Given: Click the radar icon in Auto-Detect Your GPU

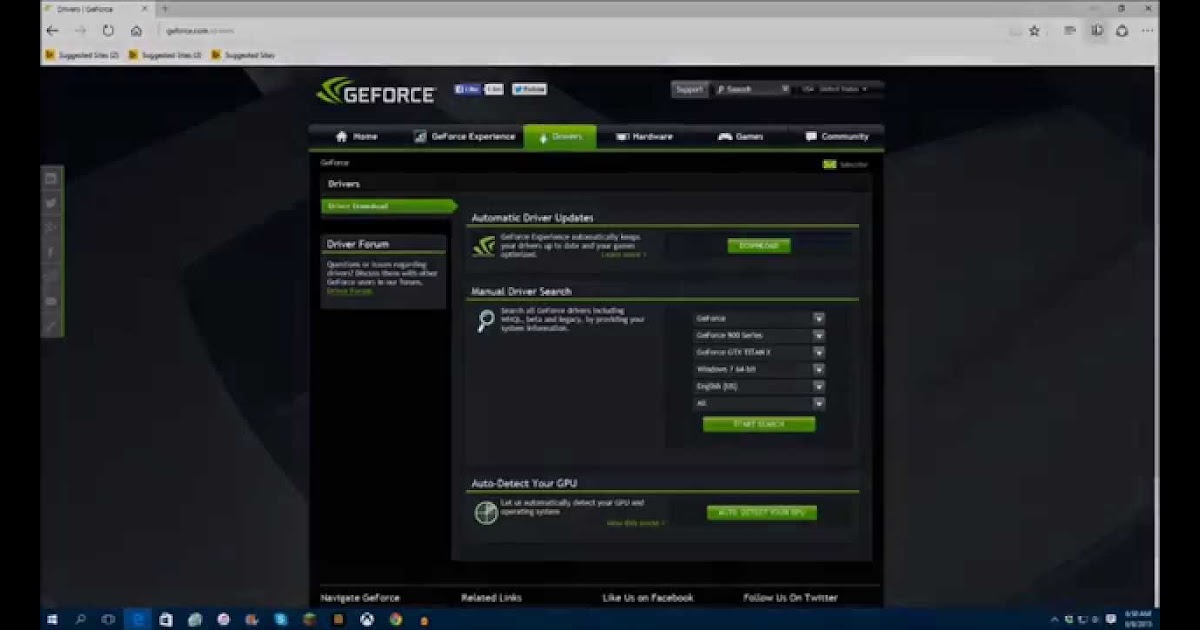Looking at the screenshot, I should (x=486, y=513).
